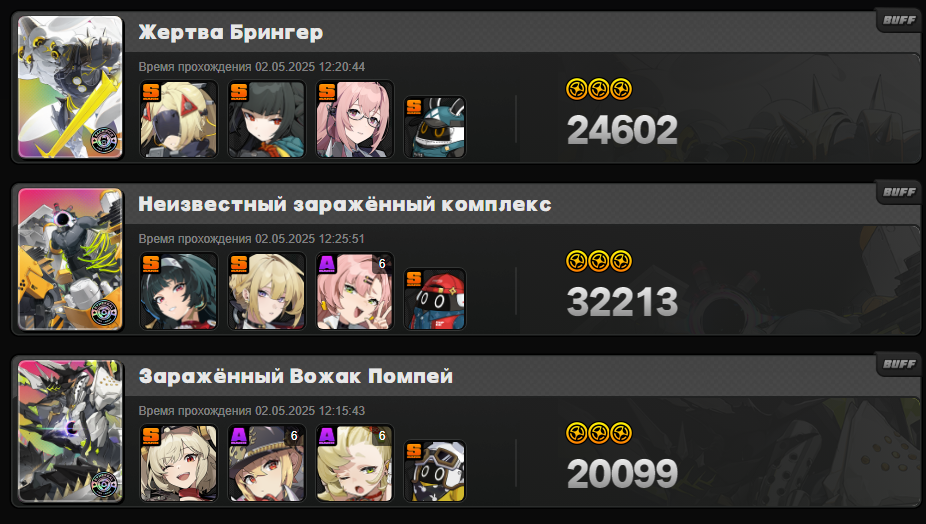
Task: Choose the yawning blonde A-rank agent
Action: click(x=354, y=463)
